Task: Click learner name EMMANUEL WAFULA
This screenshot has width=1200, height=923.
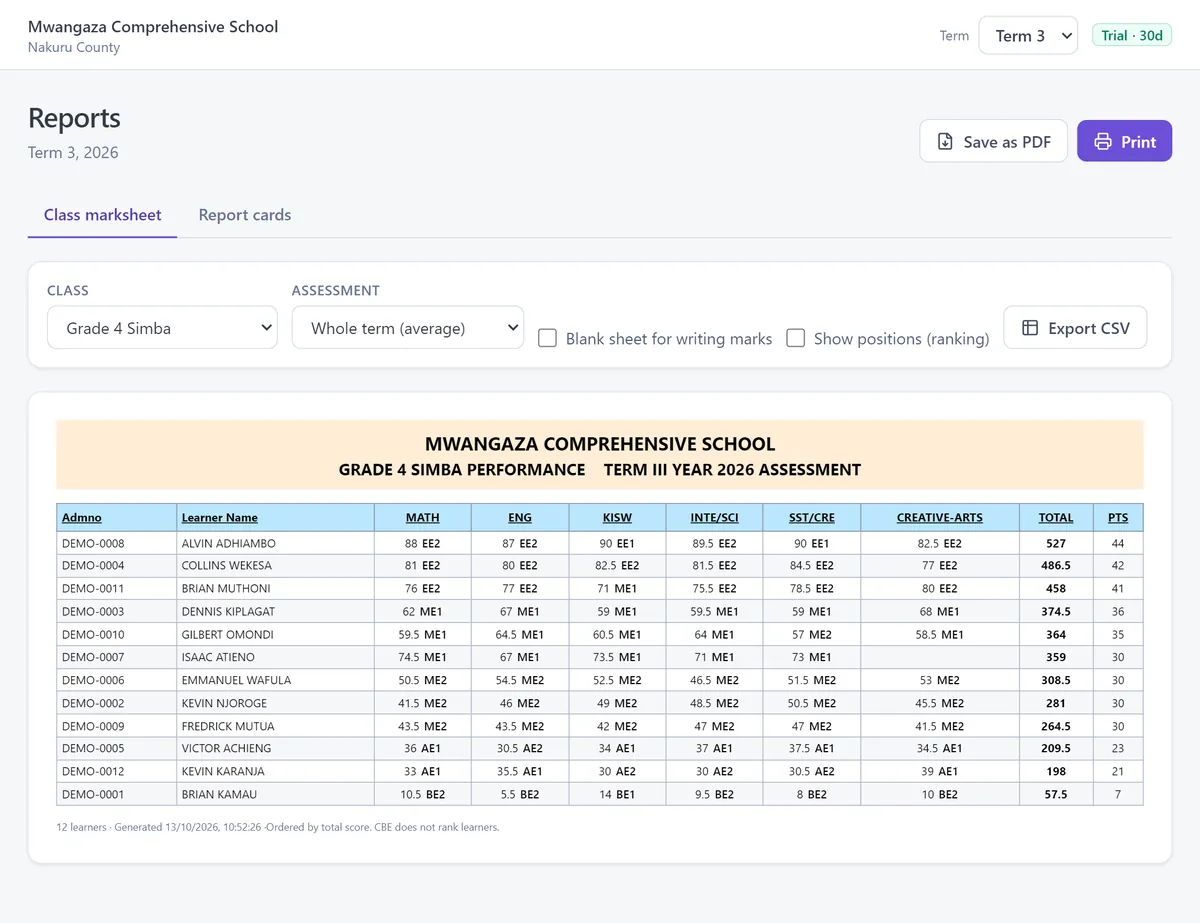Action: (x=236, y=681)
